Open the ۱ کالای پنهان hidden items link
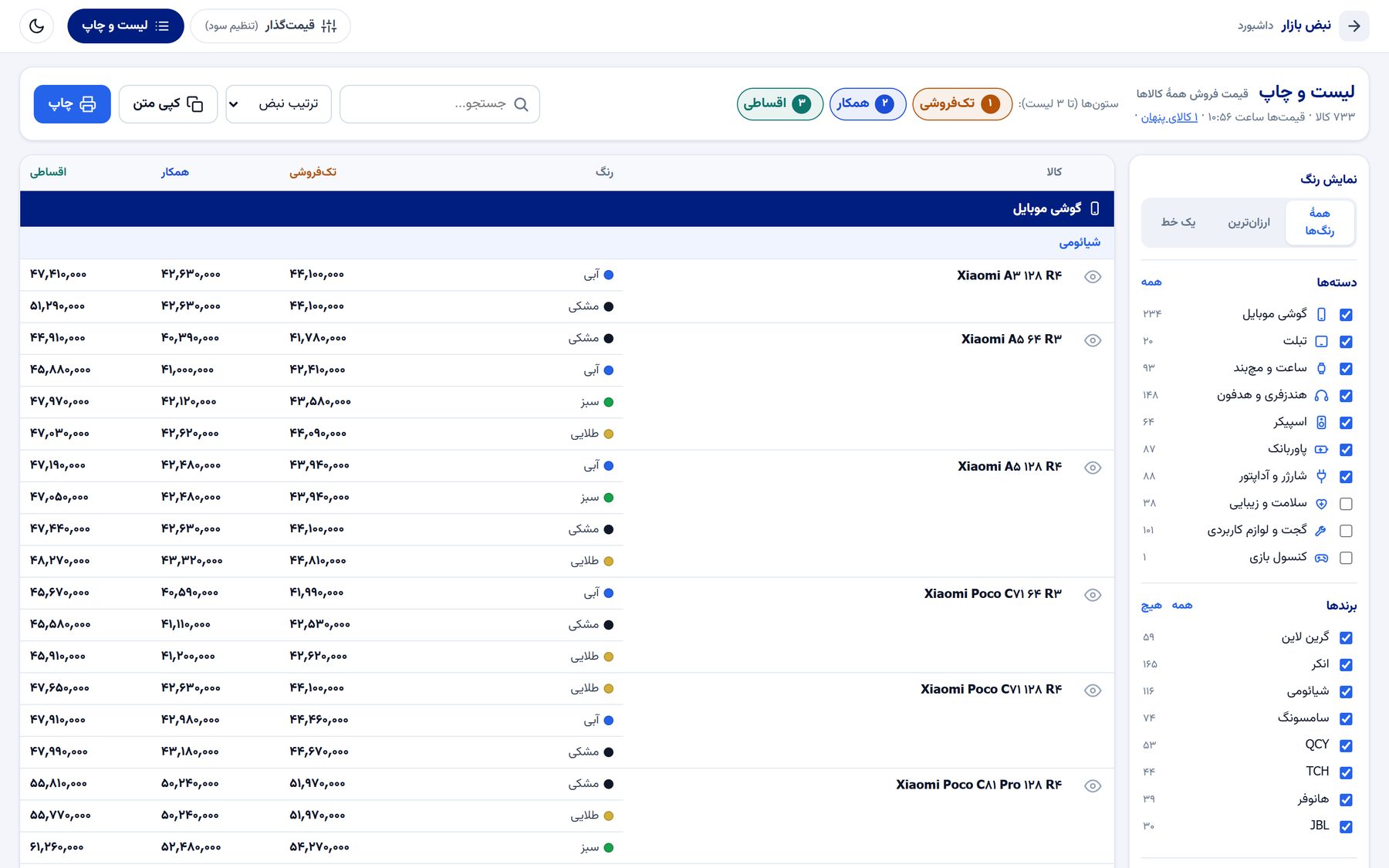Viewport: 1389px width, 868px height. (x=1169, y=117)
